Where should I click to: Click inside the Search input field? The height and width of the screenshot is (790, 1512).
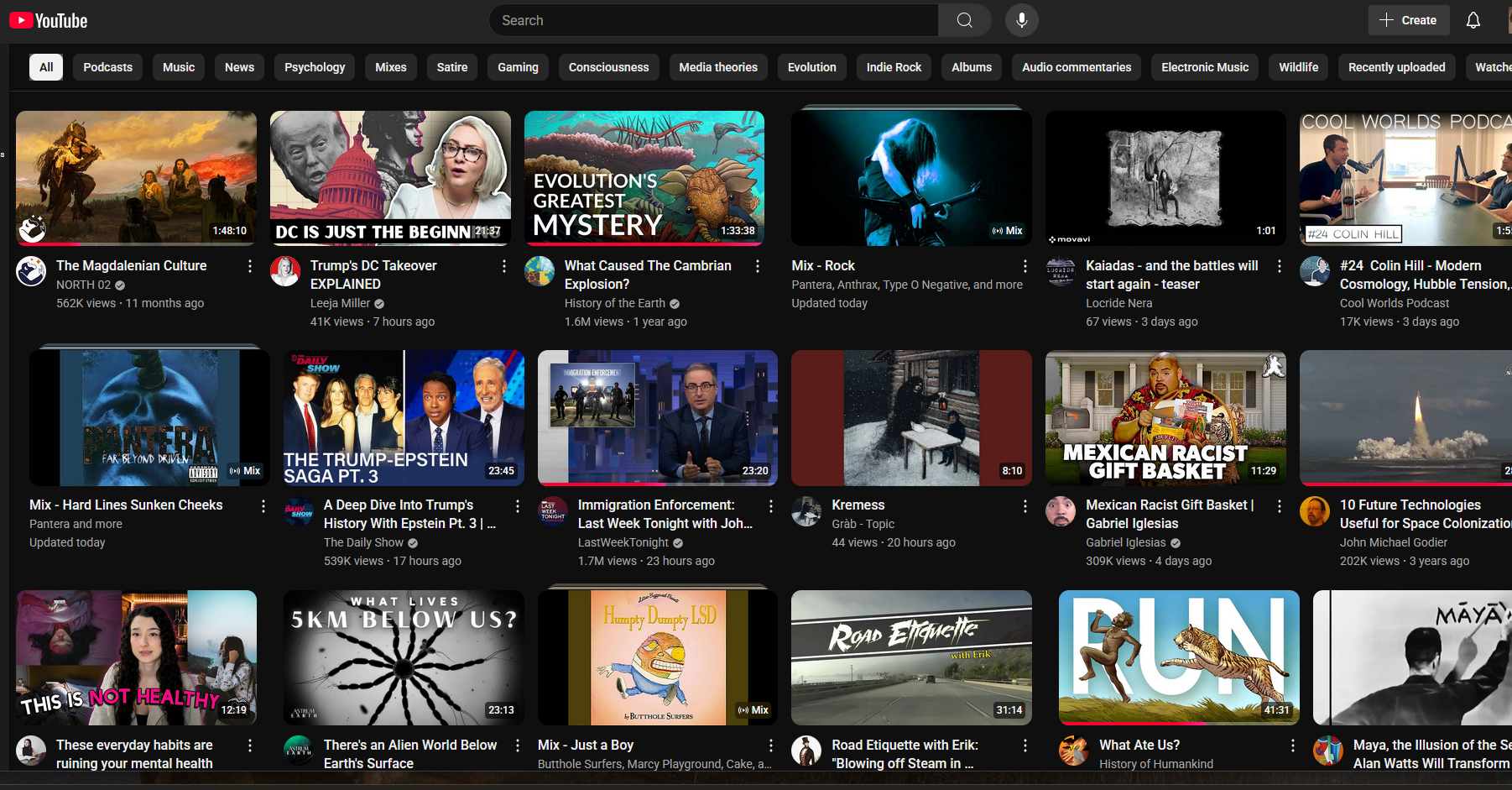713,20
